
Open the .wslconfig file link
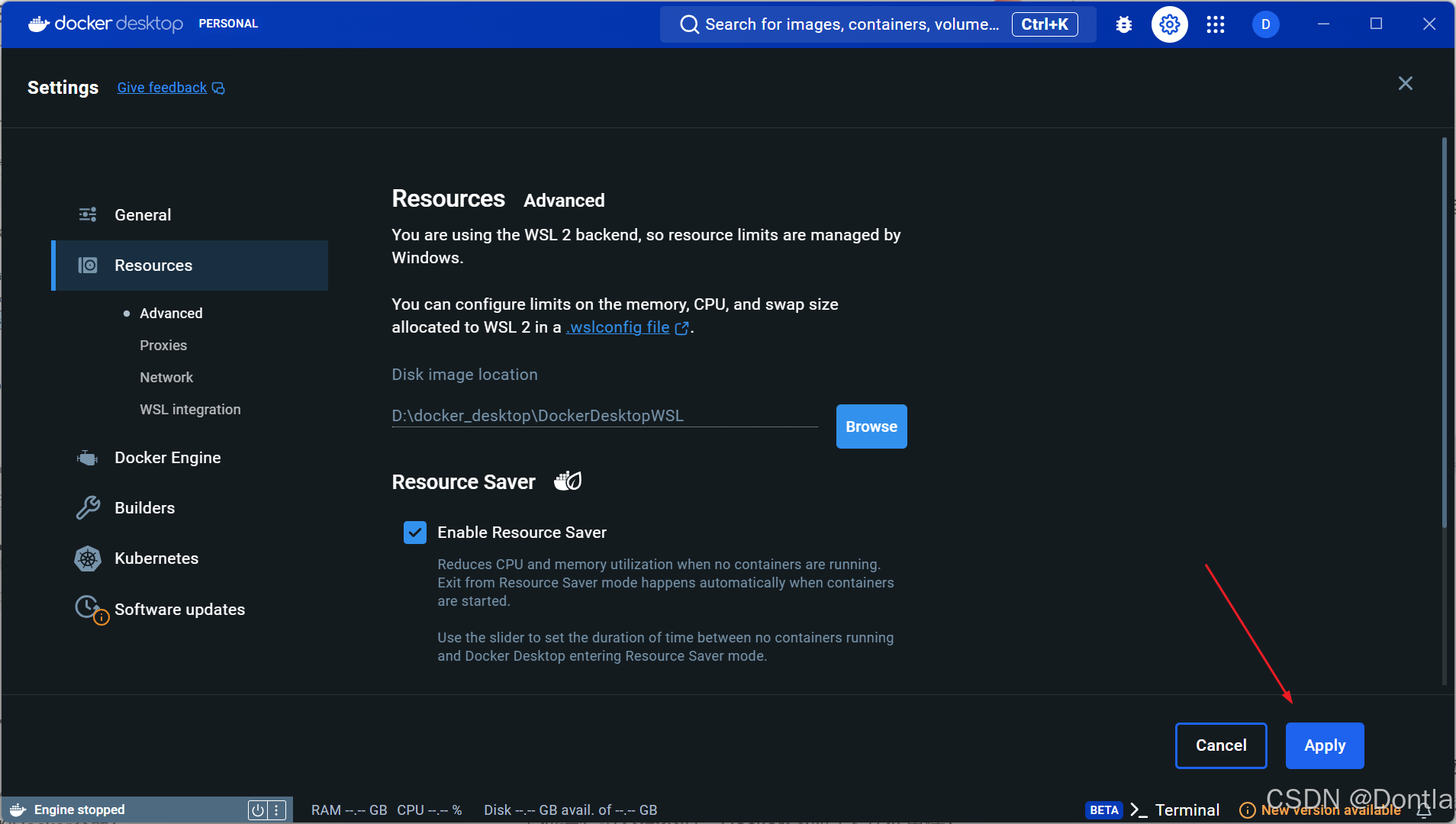click(x=618, y=327)
